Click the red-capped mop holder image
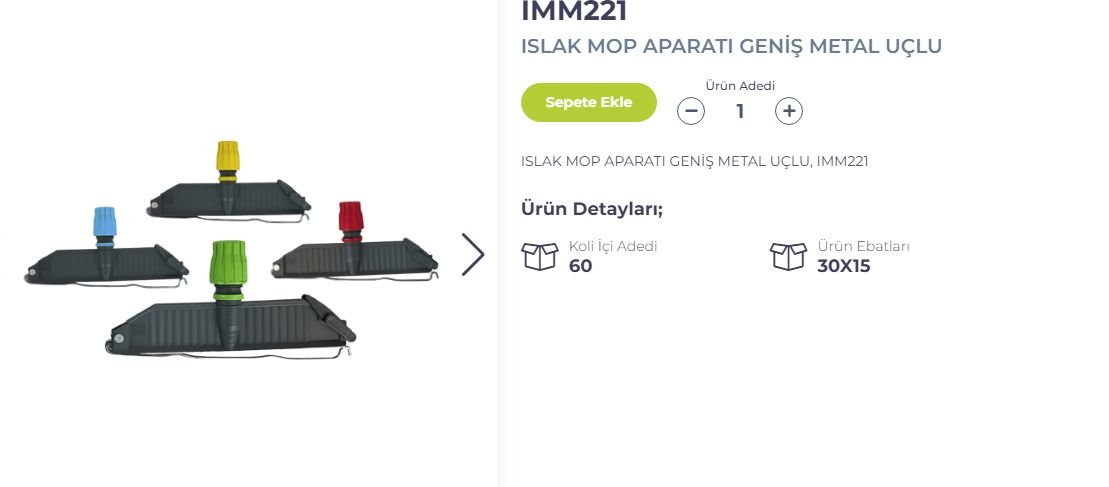The height and width of the screenshot is (487, 1109). pos(350,245)
